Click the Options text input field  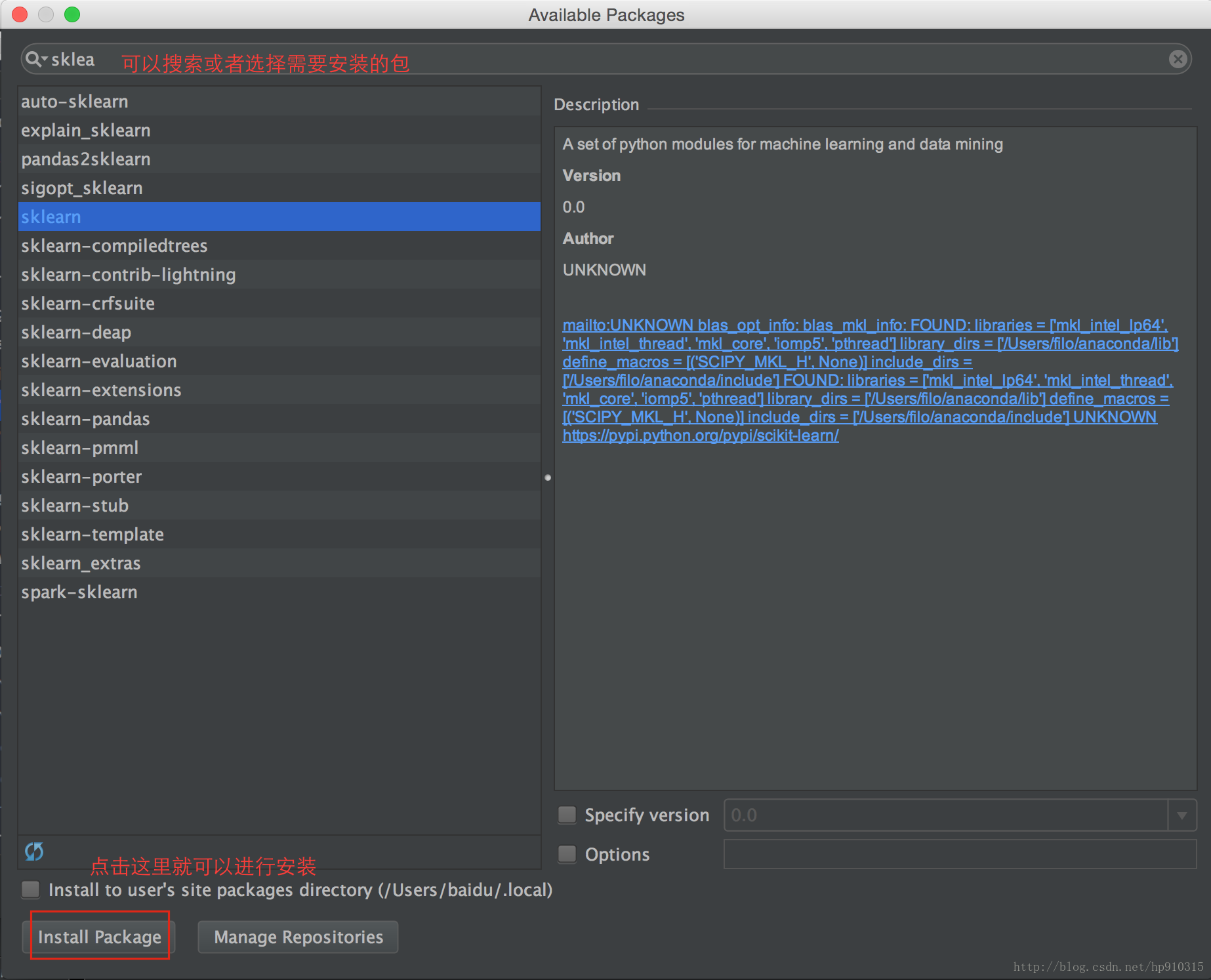tap(960, 854)
